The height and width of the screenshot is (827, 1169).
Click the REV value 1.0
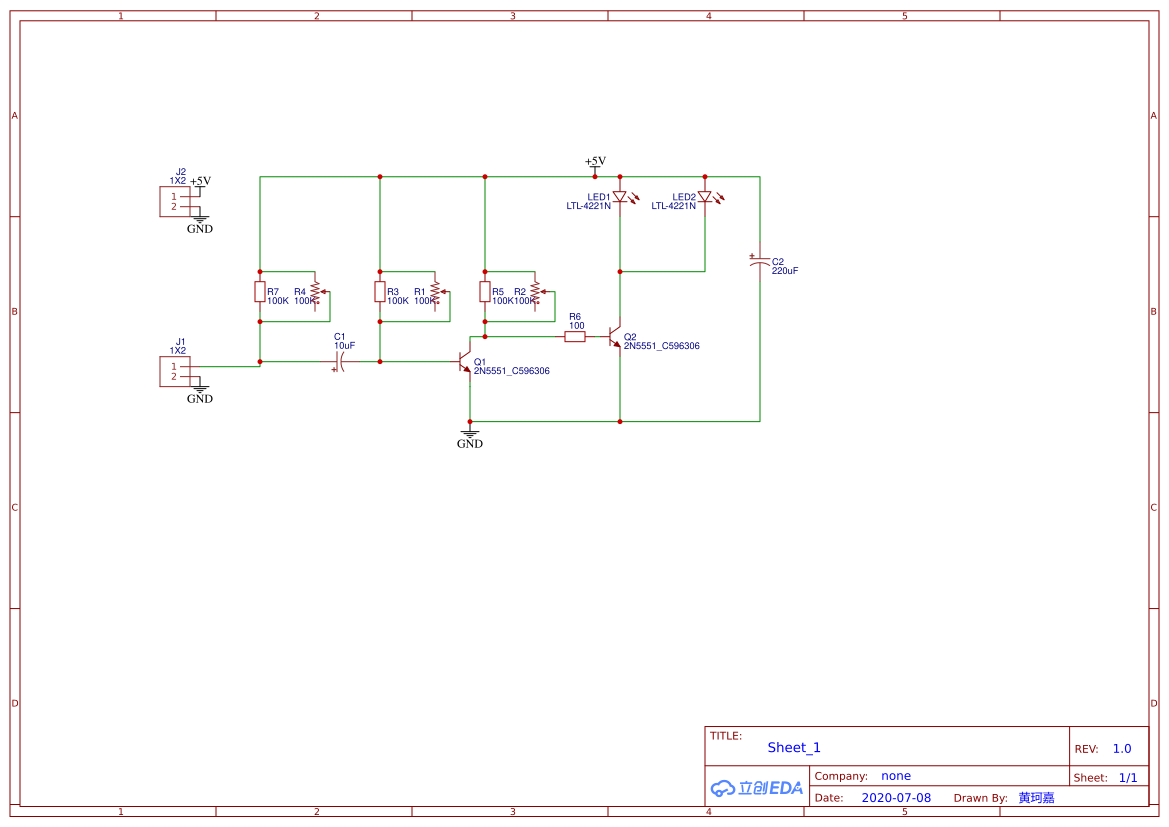pos(1122,749)
